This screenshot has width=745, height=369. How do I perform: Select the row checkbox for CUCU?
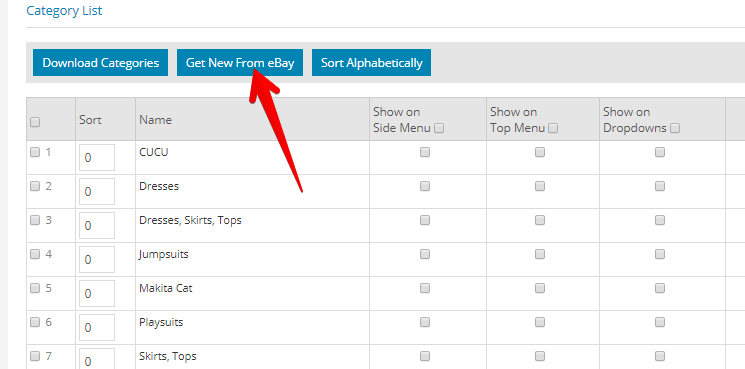pyautogui.click(x=35, y=152)
